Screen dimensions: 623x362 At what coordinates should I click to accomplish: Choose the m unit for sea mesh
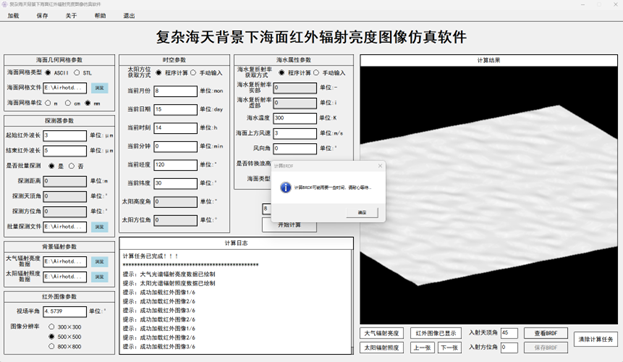[48, 103]
